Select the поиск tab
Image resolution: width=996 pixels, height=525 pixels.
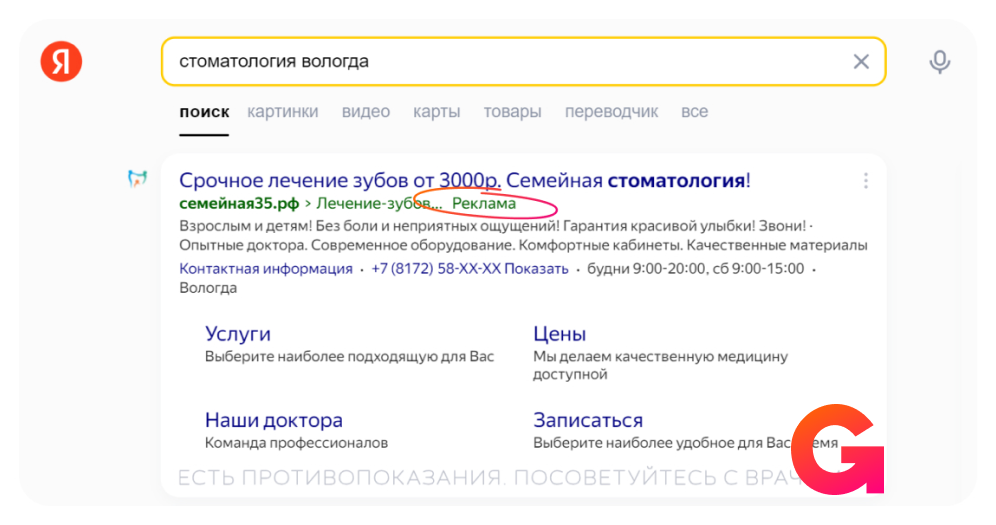click(204, 112)
